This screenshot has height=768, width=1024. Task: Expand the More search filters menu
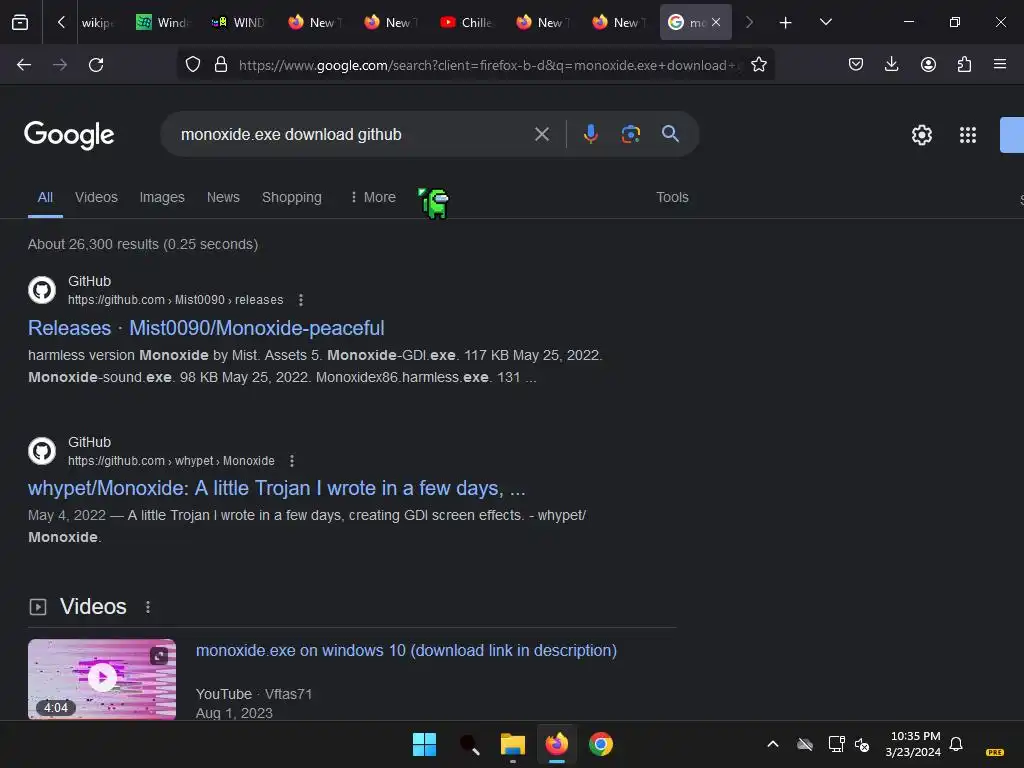click(372, 197)
